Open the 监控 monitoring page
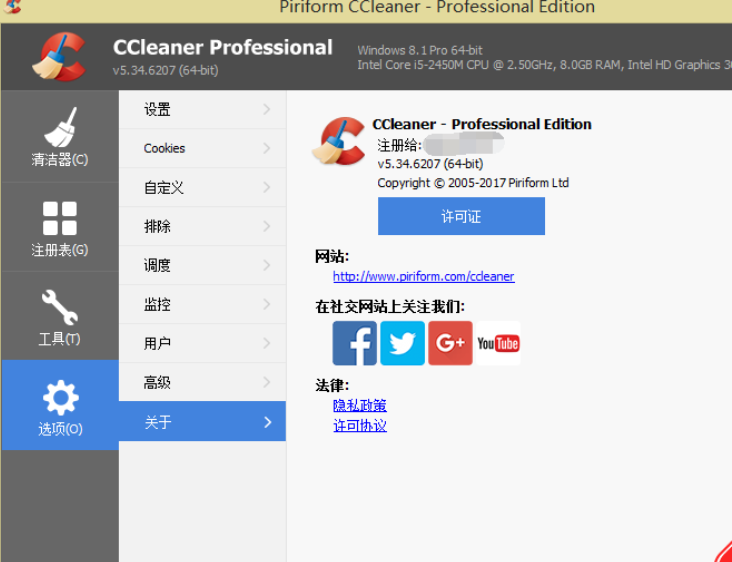732x562 pixels. [203, 304]
